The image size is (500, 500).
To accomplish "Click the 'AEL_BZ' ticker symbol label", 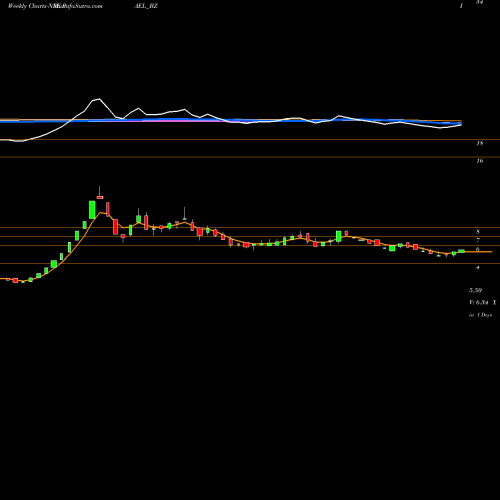I will coord(146,6).
